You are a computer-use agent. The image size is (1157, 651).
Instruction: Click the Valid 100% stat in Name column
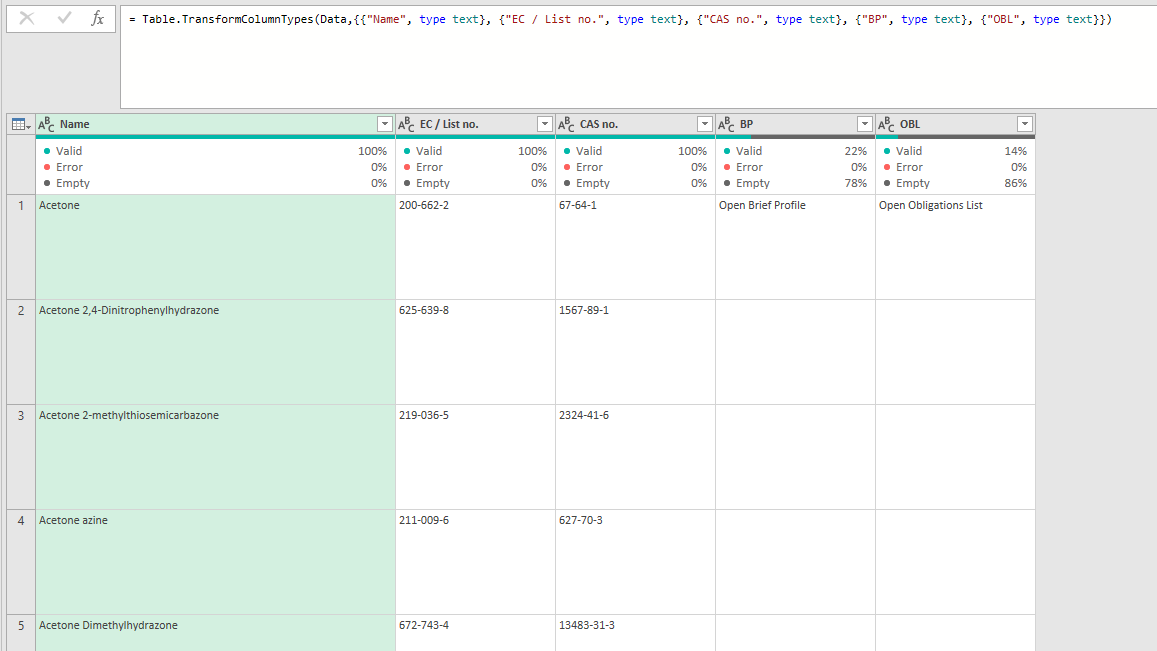[215, 151]
